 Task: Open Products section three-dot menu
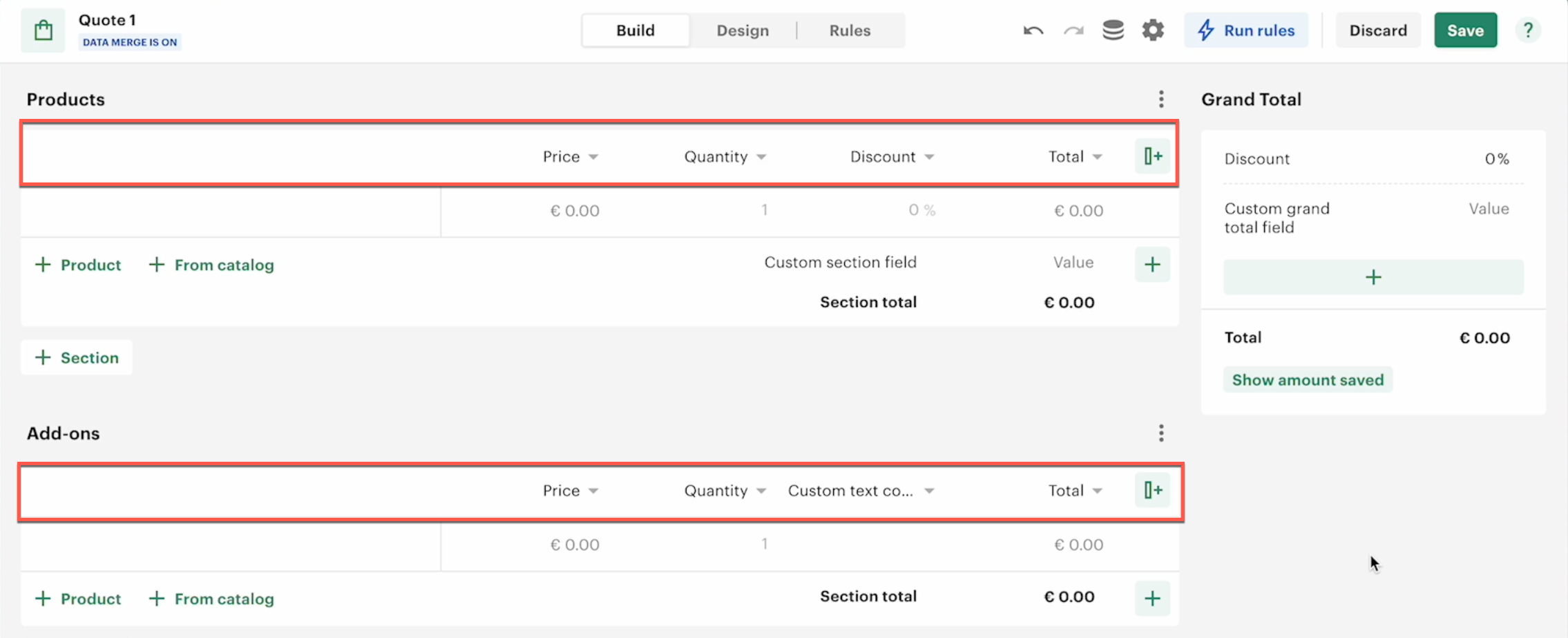(1161, 100)
